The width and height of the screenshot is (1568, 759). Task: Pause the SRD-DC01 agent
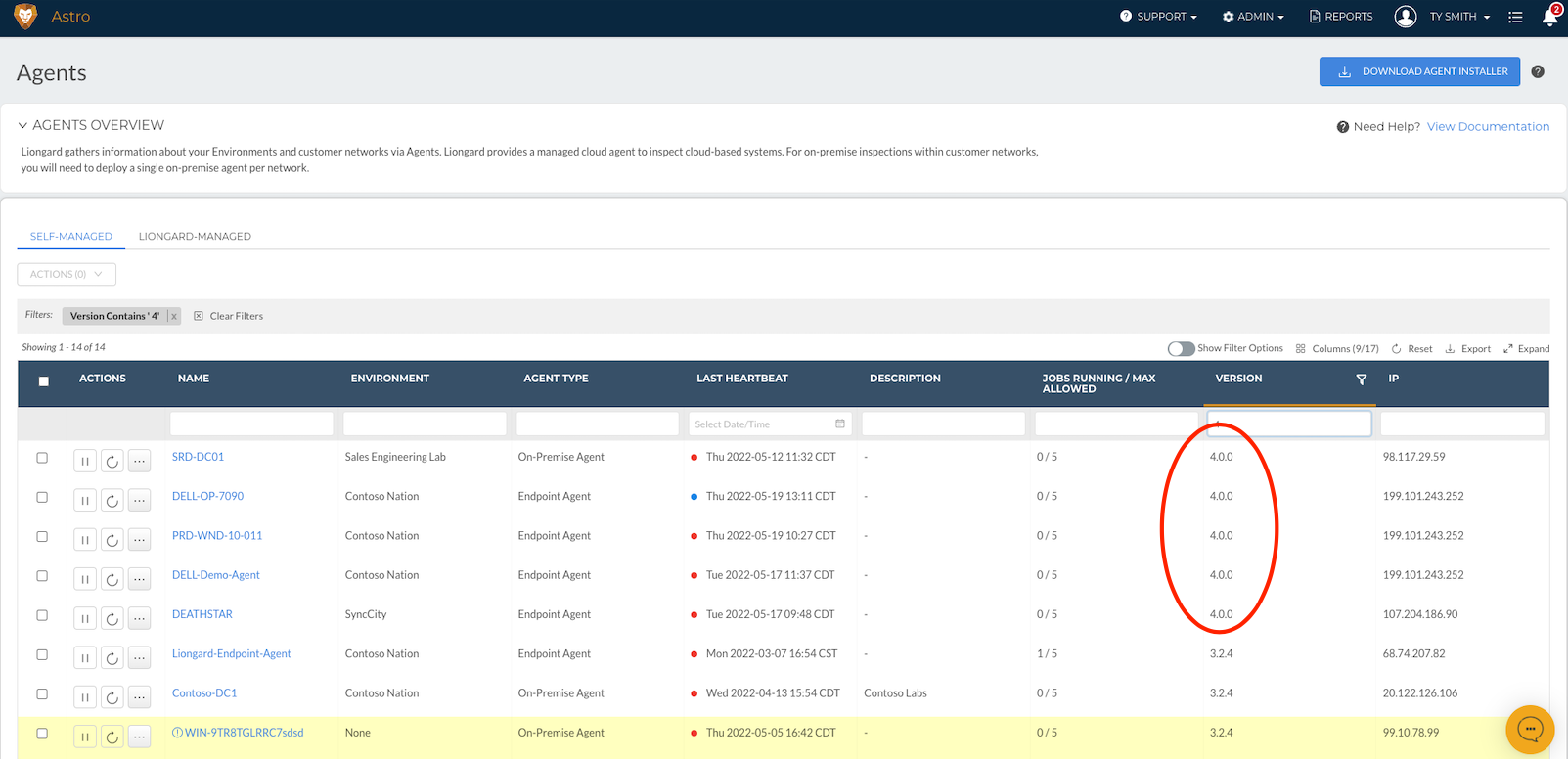pyautogui.click(x=85, y=461)
